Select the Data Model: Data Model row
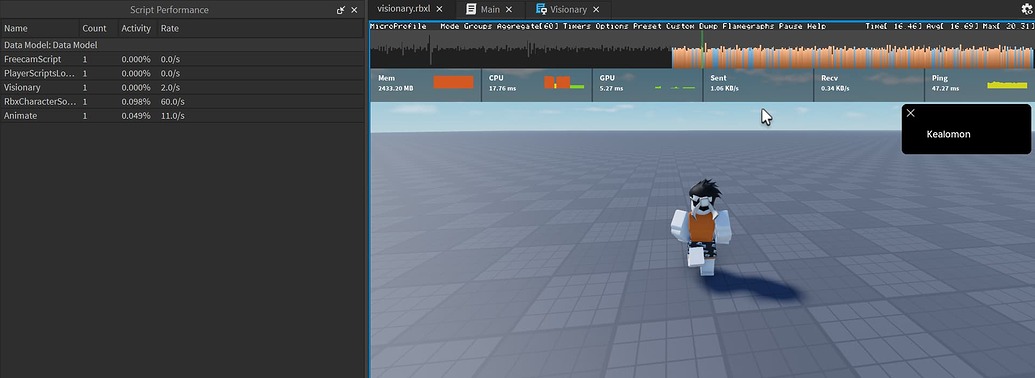 coord(182,45)
